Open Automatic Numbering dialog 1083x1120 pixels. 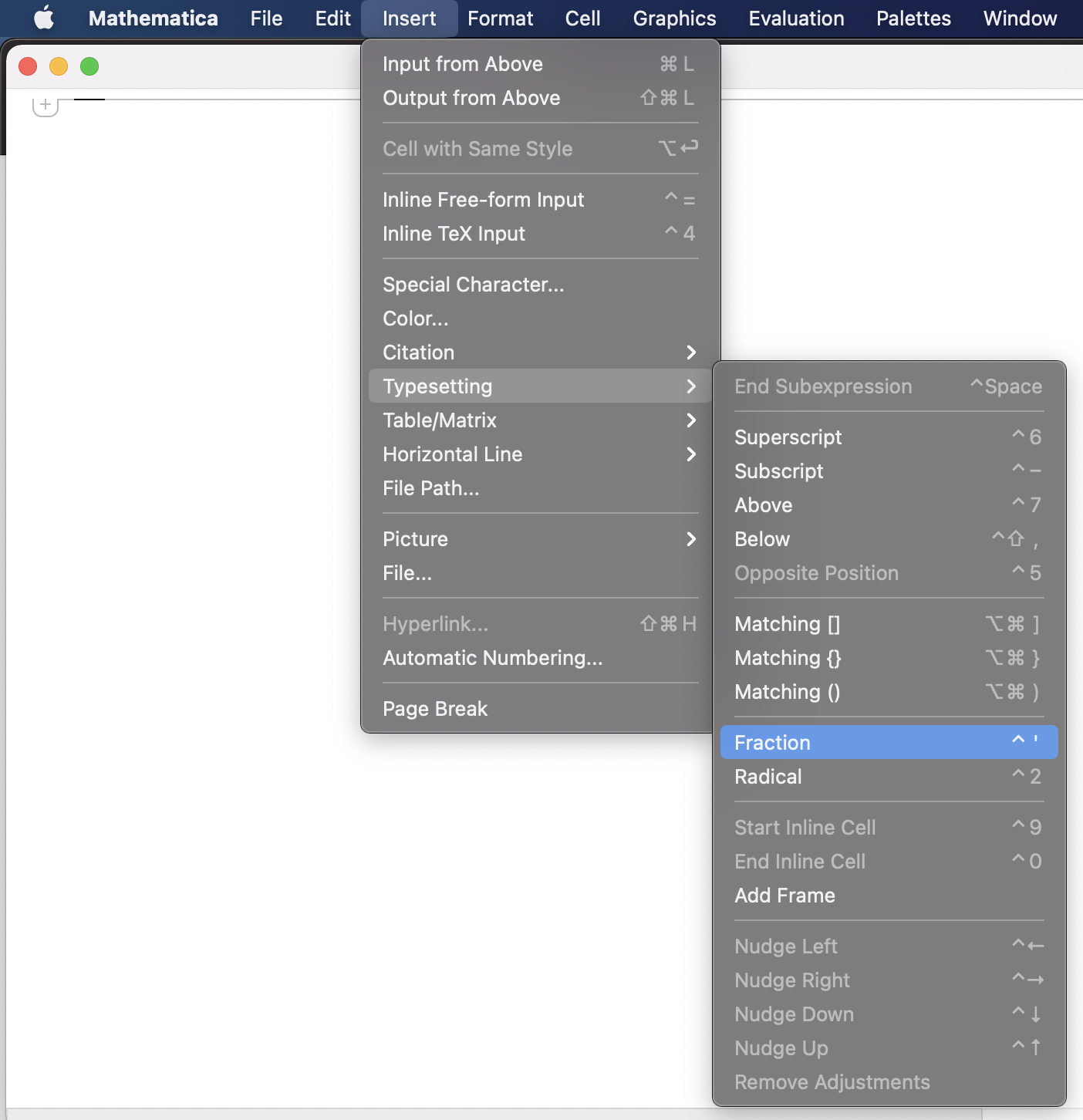pos(541,658)
